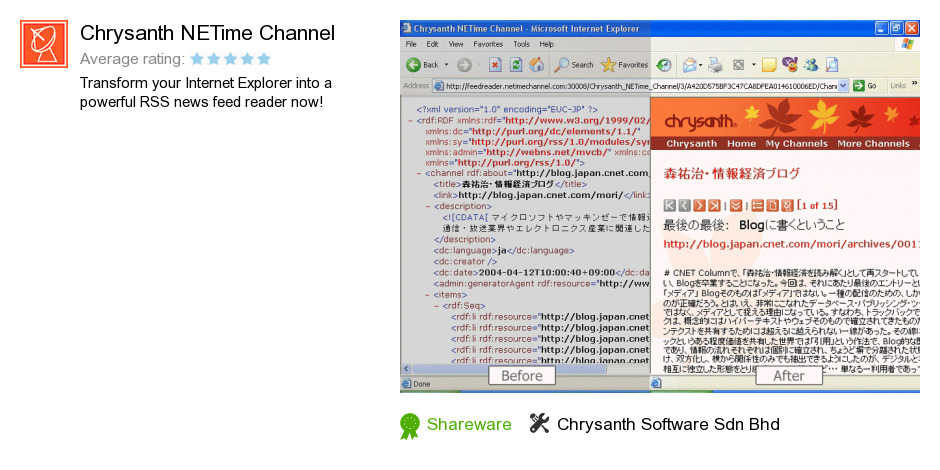Open the Help menu
This screenshot has width=940, height=470.
tap(547, 44)
